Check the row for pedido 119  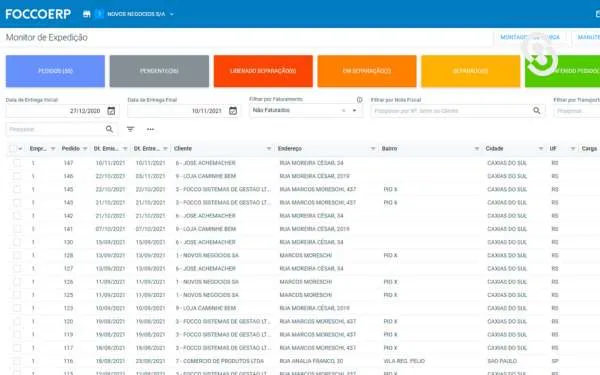click(x=17, y=334)
